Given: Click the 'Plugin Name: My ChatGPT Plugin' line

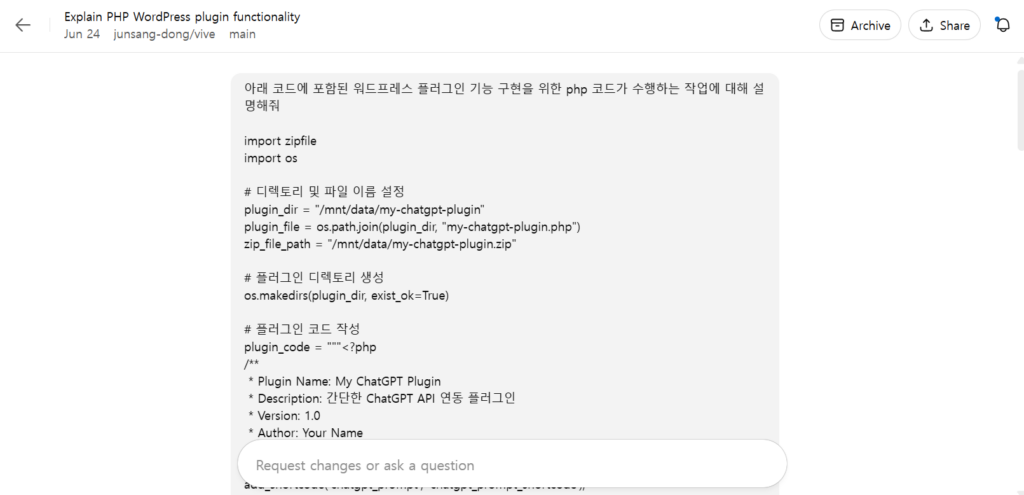Looking at the screenshot, I should coord(345,381).
